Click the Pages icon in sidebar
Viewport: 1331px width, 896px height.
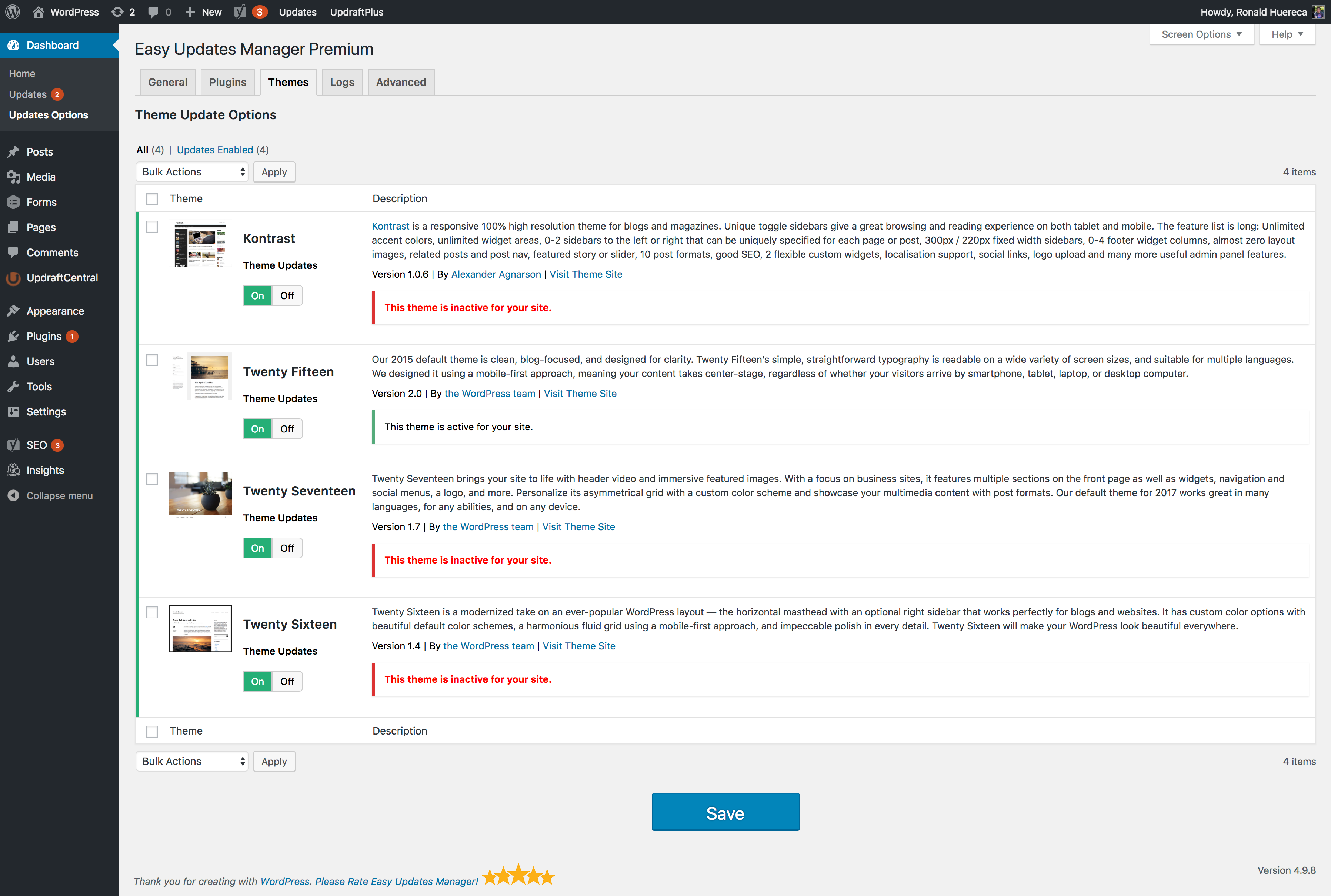[14, 227]
